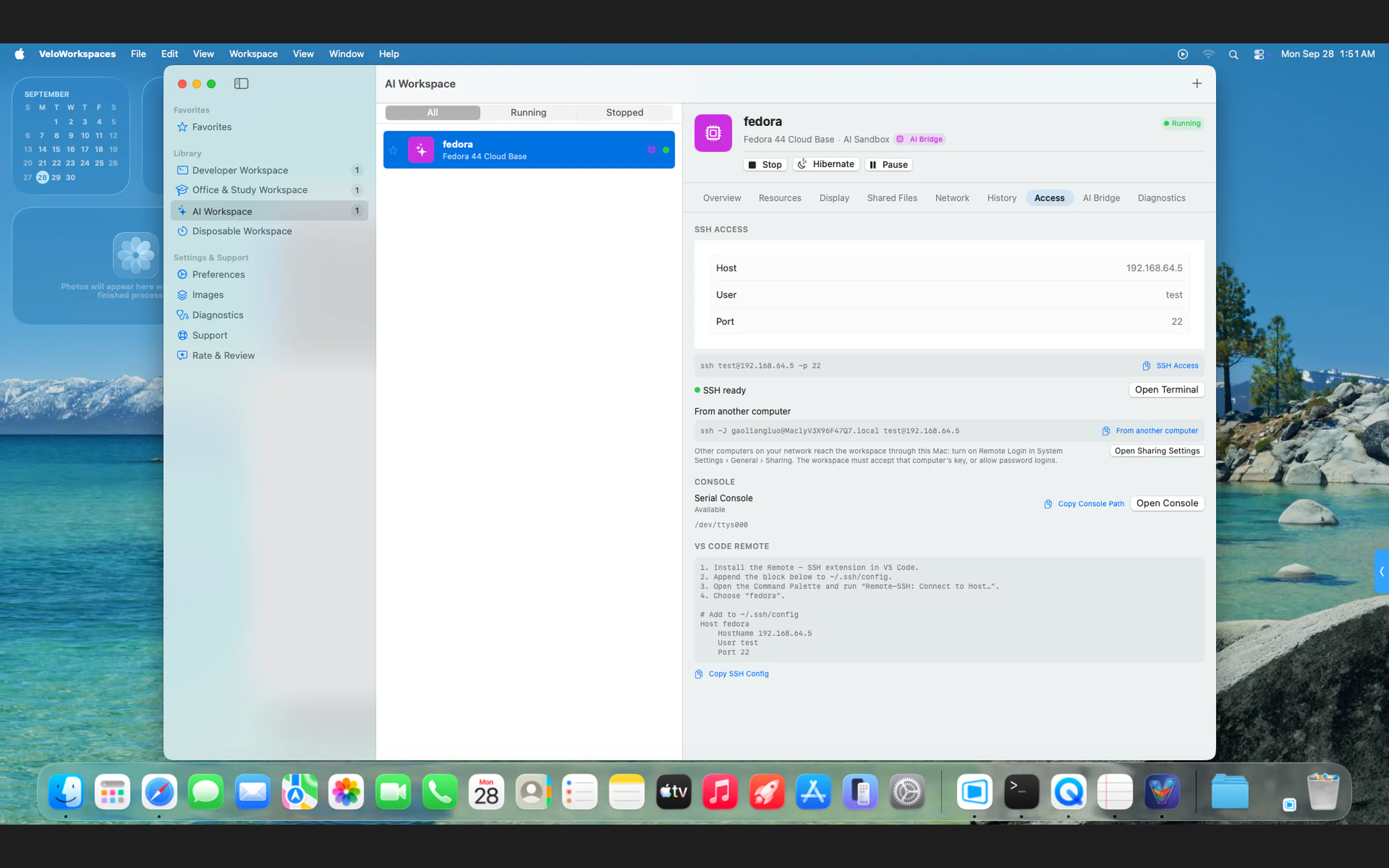Open the Window menu
1389x868 pixels.
click(x=346, y=54)
